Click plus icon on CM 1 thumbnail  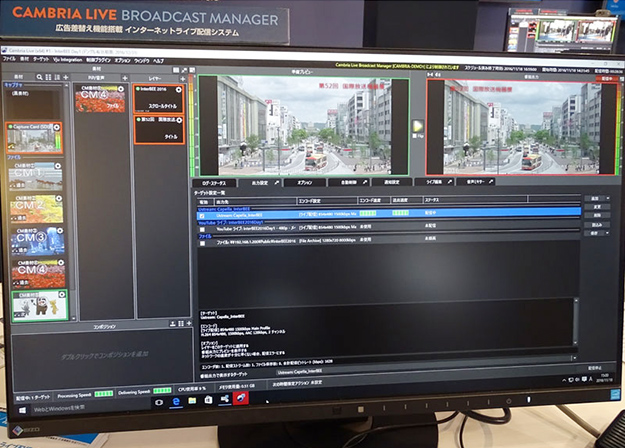point(59,167)
